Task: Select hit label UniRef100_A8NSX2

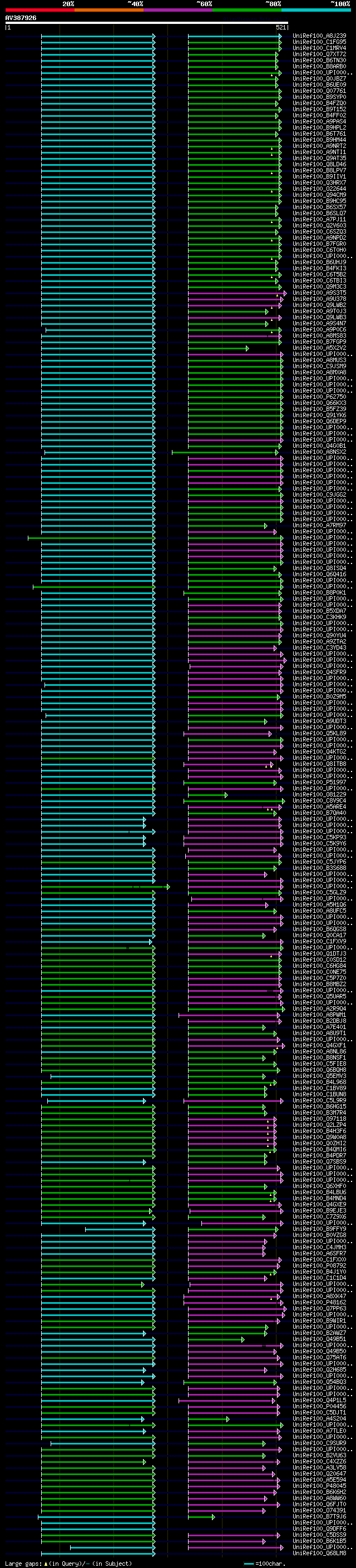Action: 319,452
